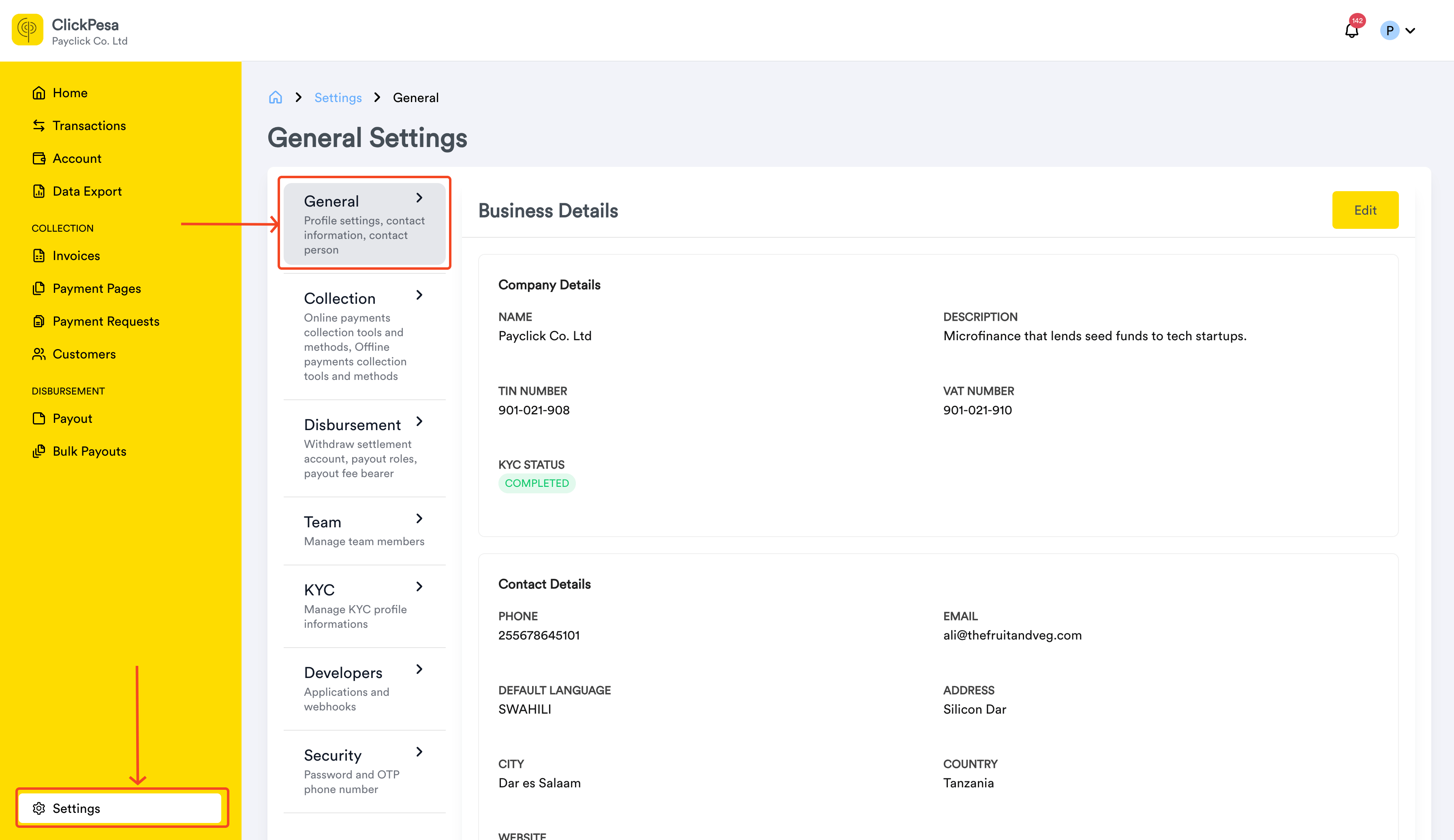This screenshot has width=1454, height=840.
Task: Click the Account wallet icon
Action: (x=38, y=158)
